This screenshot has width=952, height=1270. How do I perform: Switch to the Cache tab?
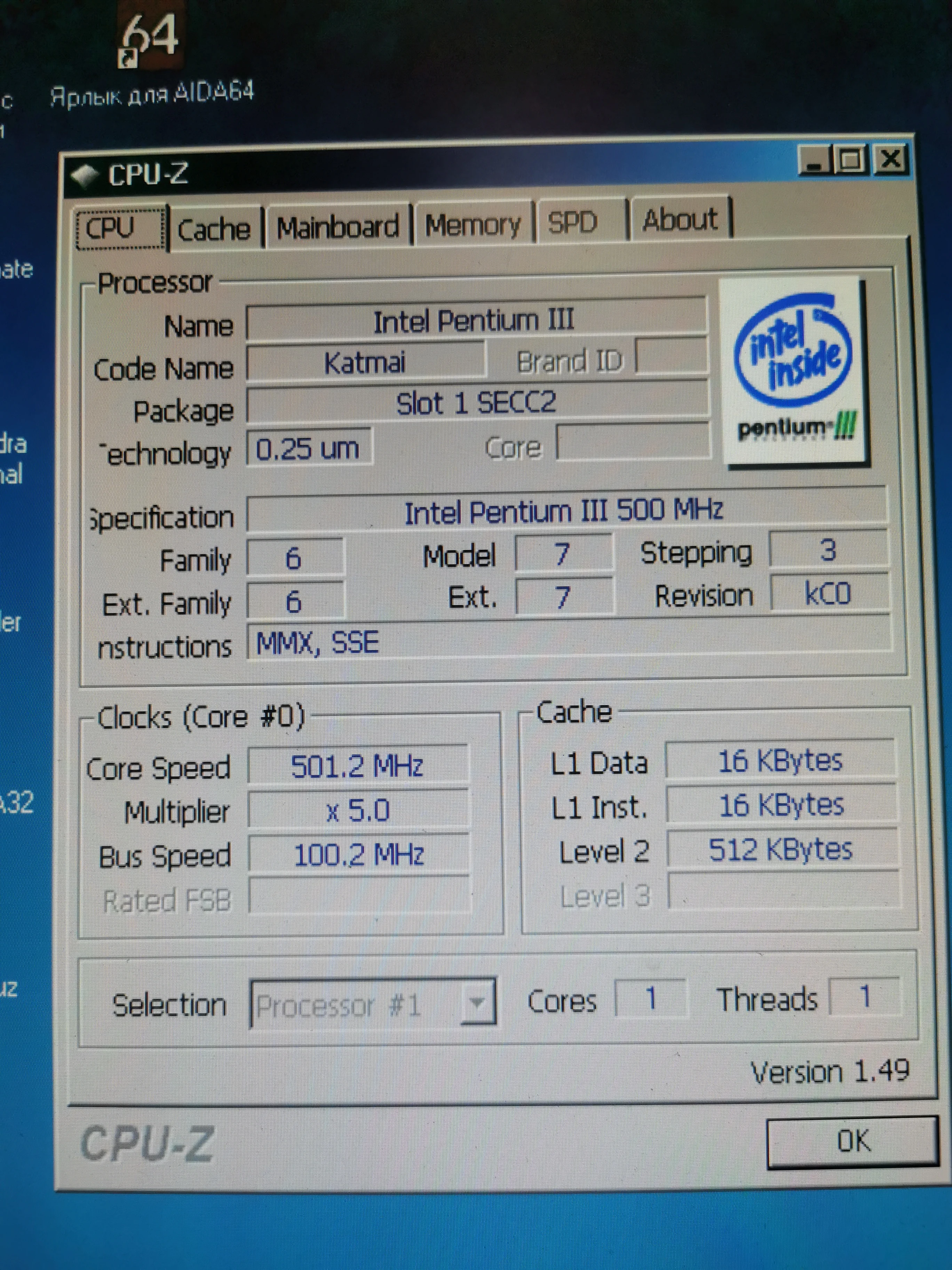215,229
